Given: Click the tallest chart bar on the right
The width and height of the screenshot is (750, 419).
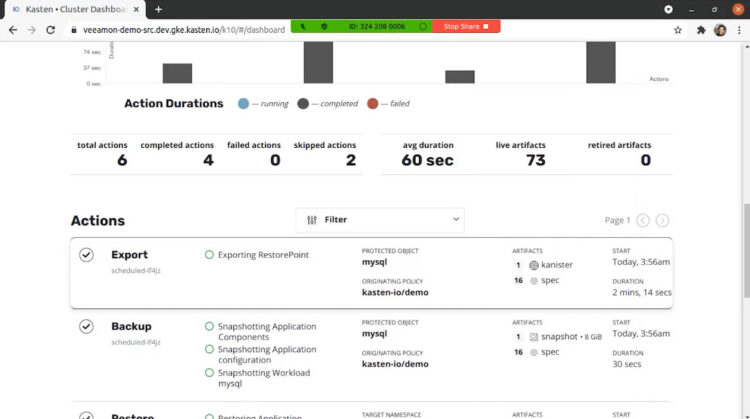Looking at the screenshot, I should pos(601,62).
